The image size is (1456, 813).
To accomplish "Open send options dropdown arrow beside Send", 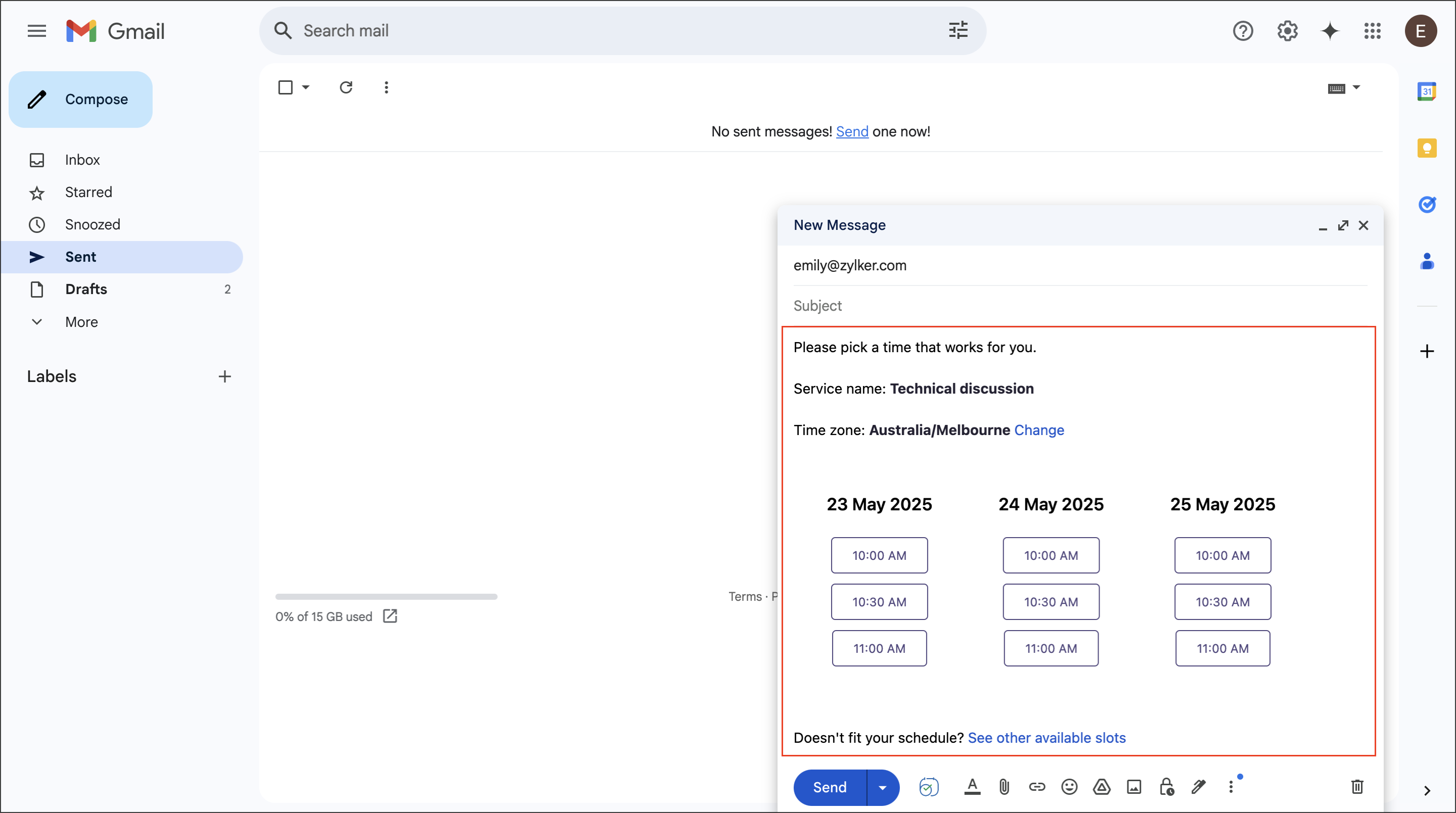I will (882, 788).
